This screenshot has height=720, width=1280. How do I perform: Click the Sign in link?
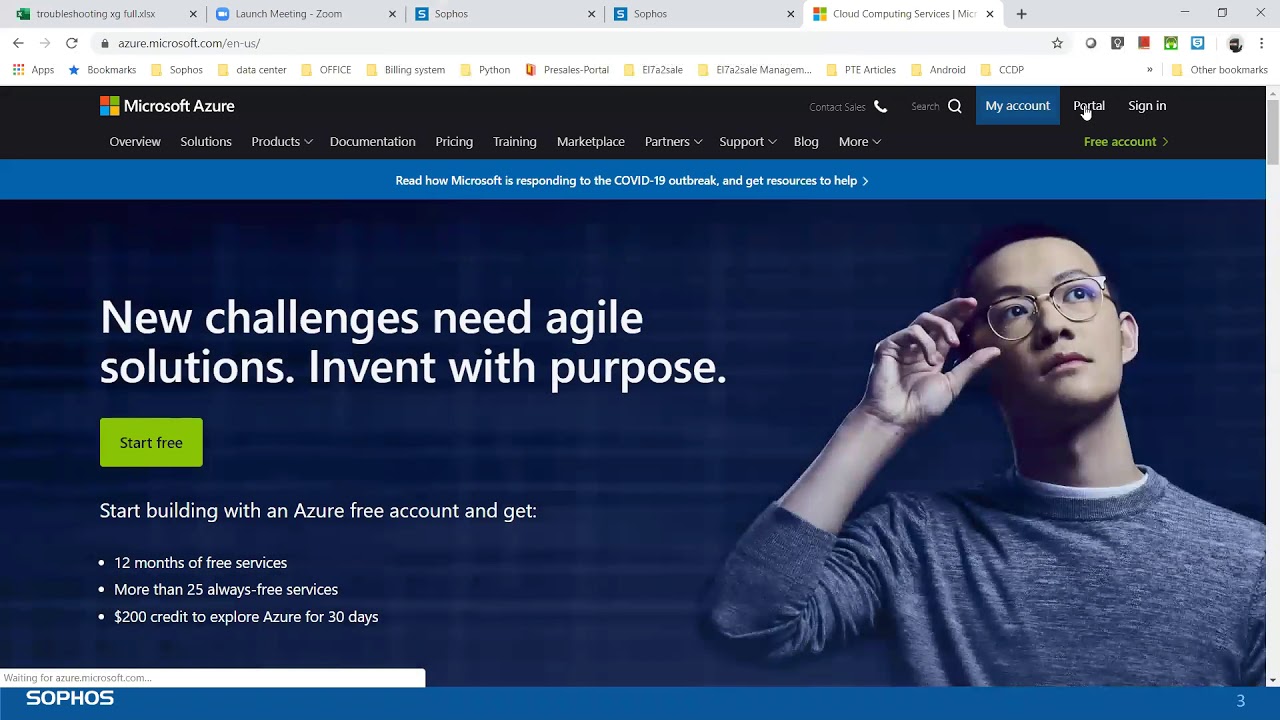pos(1147,106)
